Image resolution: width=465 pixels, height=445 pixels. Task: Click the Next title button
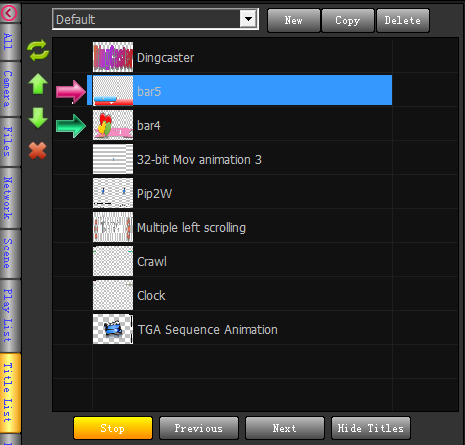tap(285, 428)
